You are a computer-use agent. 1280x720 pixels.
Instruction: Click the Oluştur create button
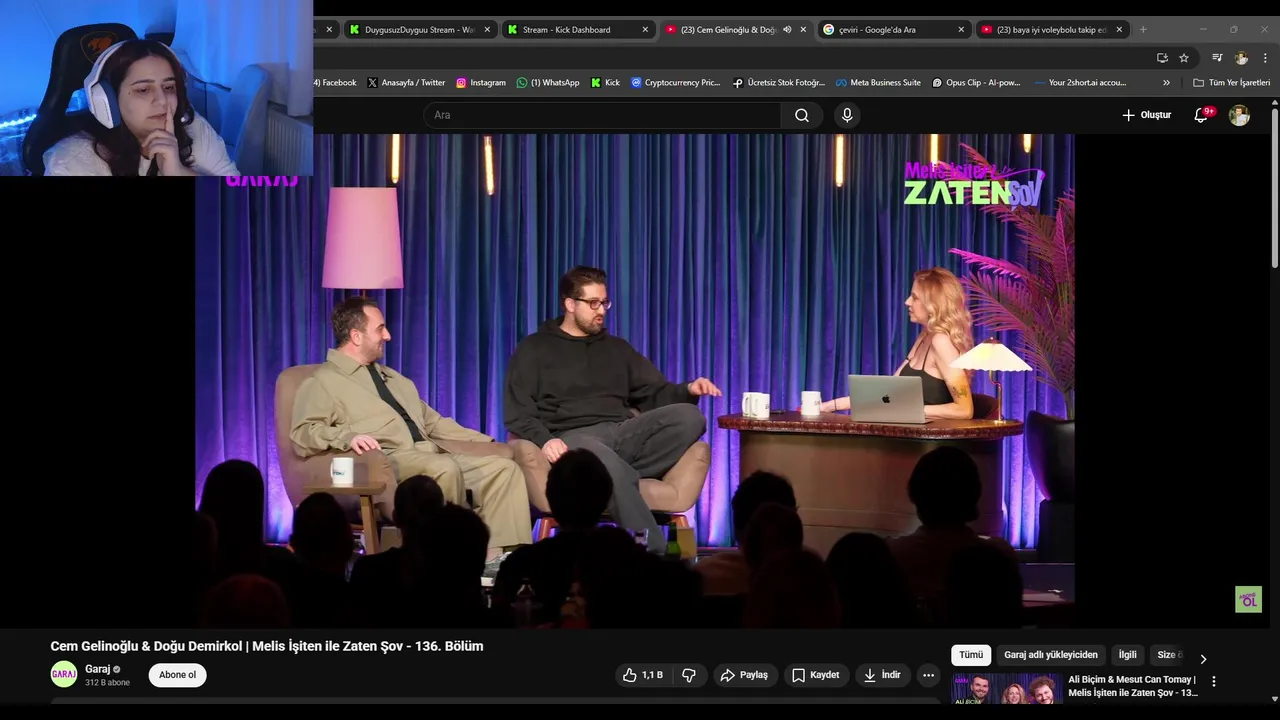click(x=1146, y=115)
